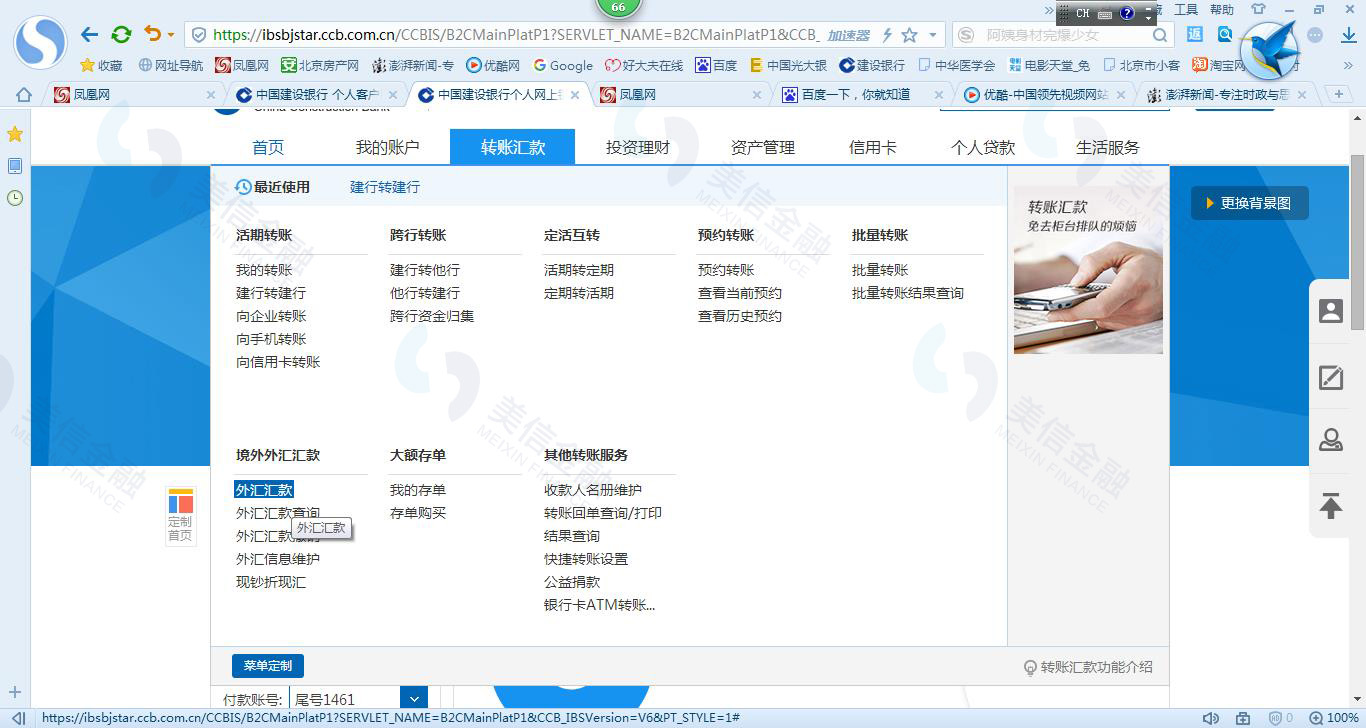Click the 定制首页 floating icon on the page
This screenshot has width=1366, height=728.
pyautogui.click(x=180, y=515)
